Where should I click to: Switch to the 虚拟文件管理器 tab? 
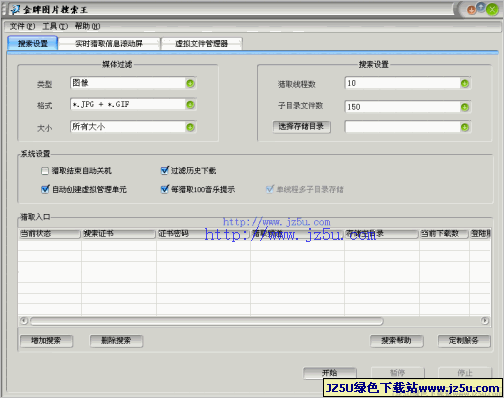201,43
